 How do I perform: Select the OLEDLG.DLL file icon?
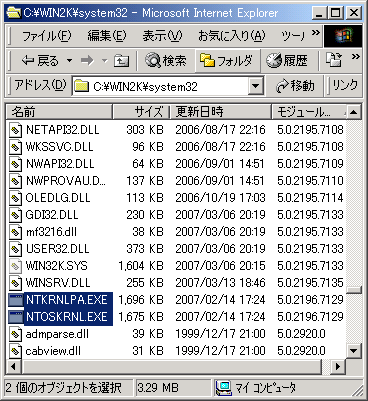[15, 198]
